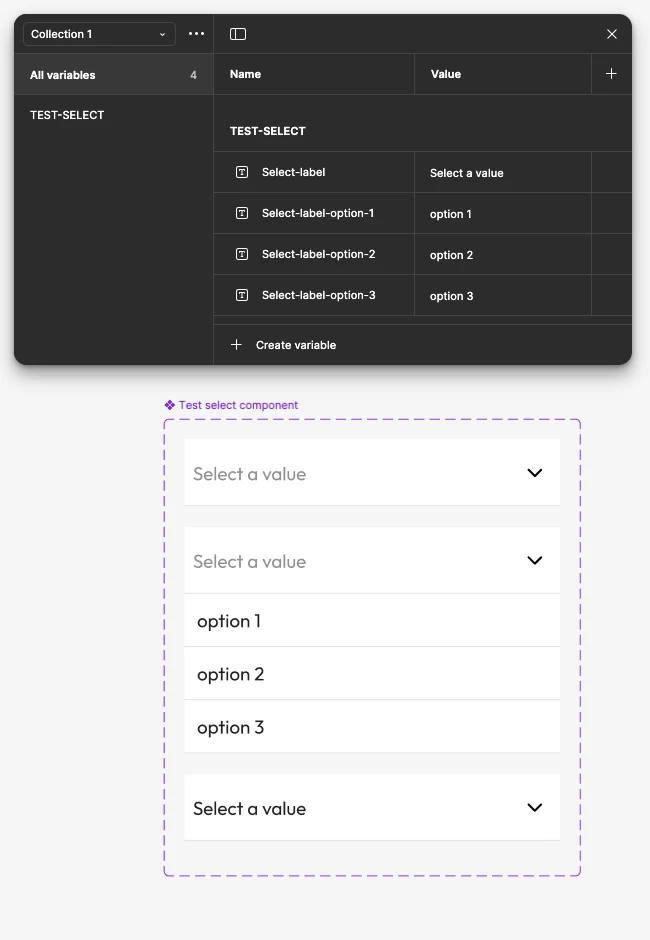Choose option 3 in the open list
The height and width of the screenshot is (940, 650).
[x=372, y=727]
